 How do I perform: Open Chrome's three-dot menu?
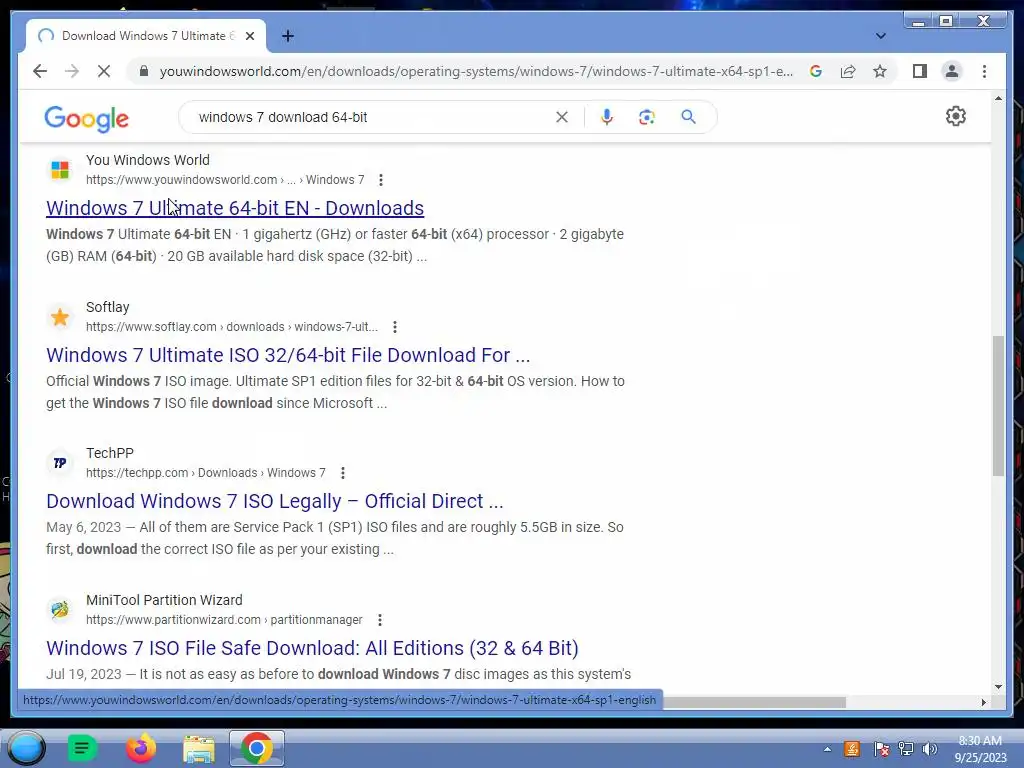click(984, 71)
